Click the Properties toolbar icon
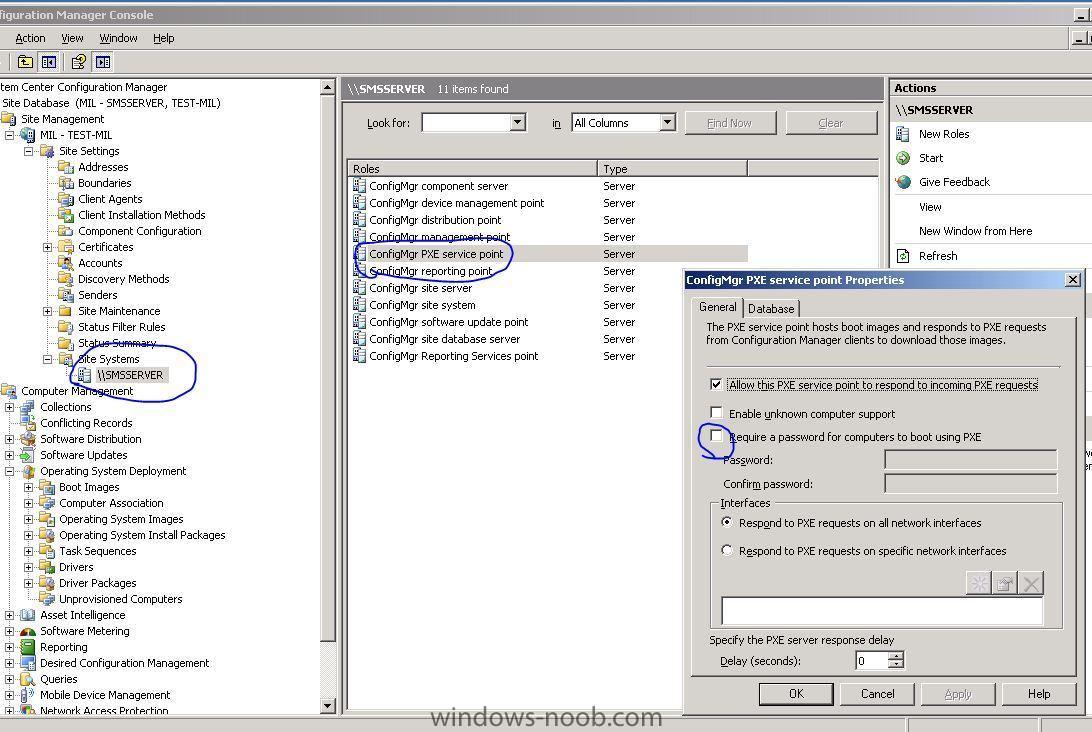 (79, 62)
